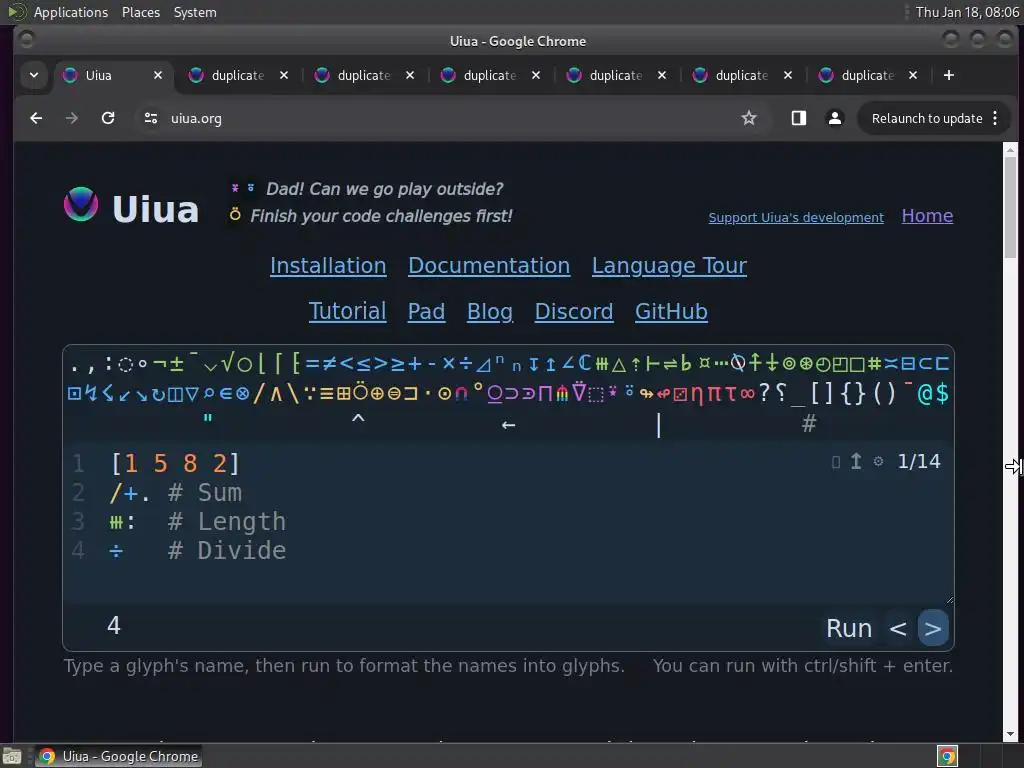Insert the member ∈ glyph

click(225, 394)
